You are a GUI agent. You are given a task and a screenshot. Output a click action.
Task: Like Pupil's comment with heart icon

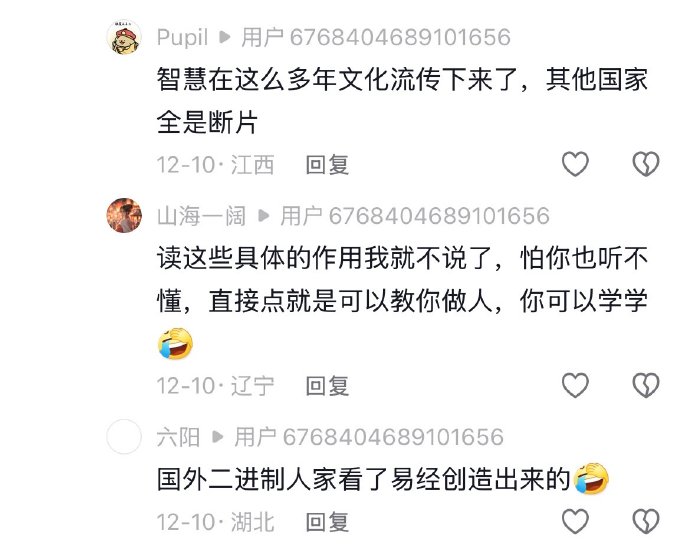pos(575,164)
